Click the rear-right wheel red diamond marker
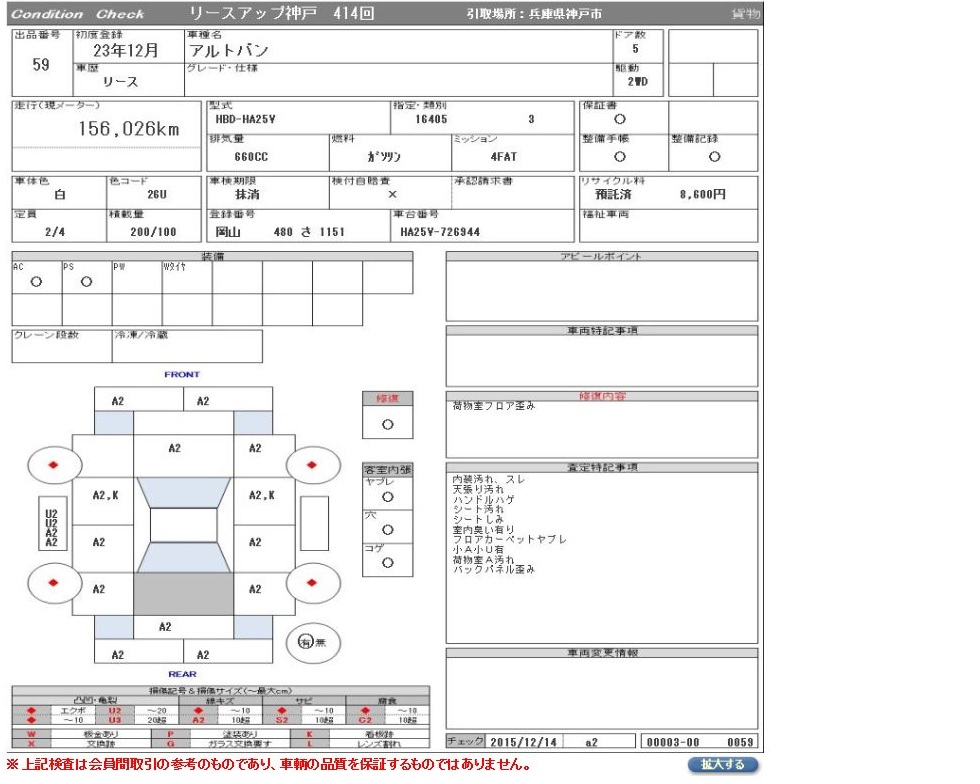 click(311, 581)
